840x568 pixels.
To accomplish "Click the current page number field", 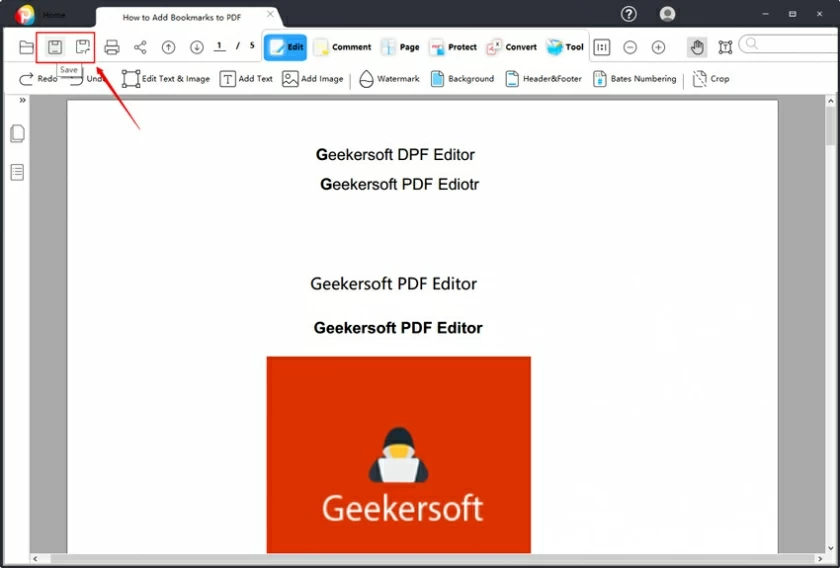I will (220, 46).
